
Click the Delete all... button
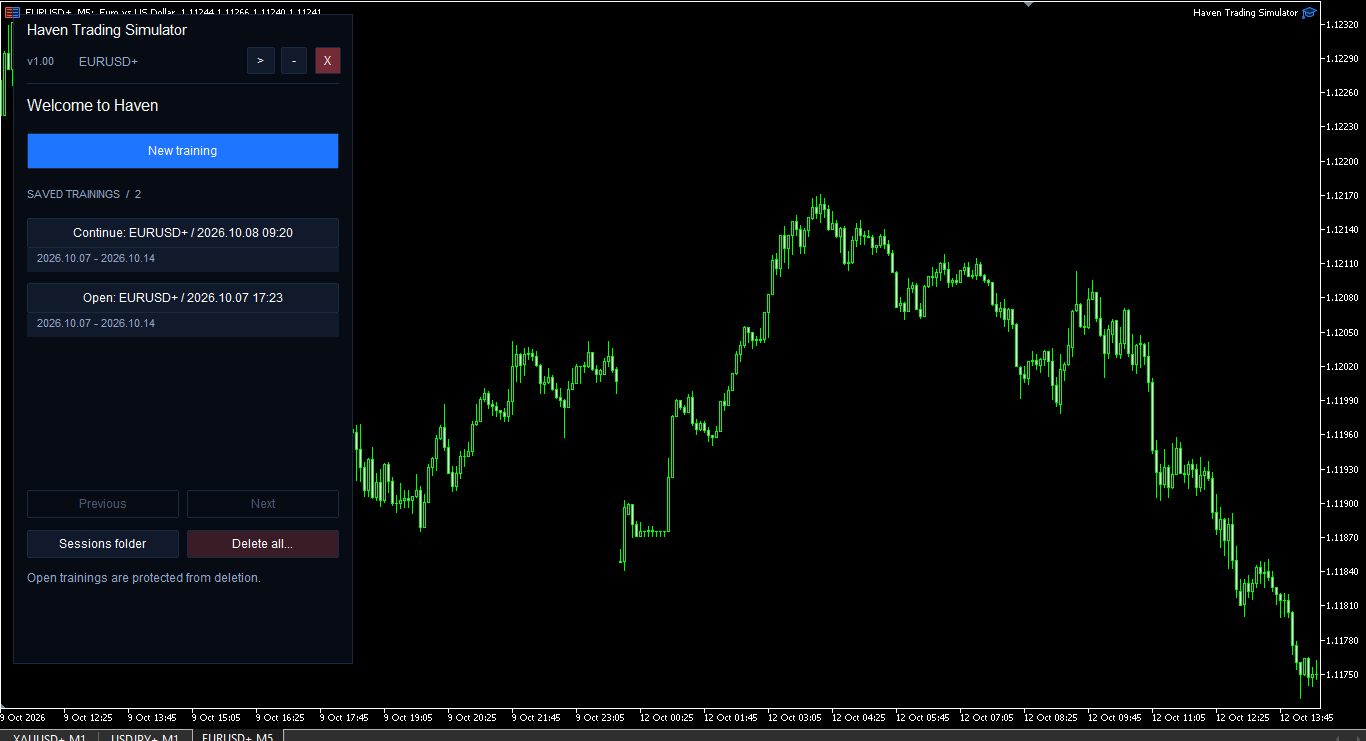click(x=263, y=544)
